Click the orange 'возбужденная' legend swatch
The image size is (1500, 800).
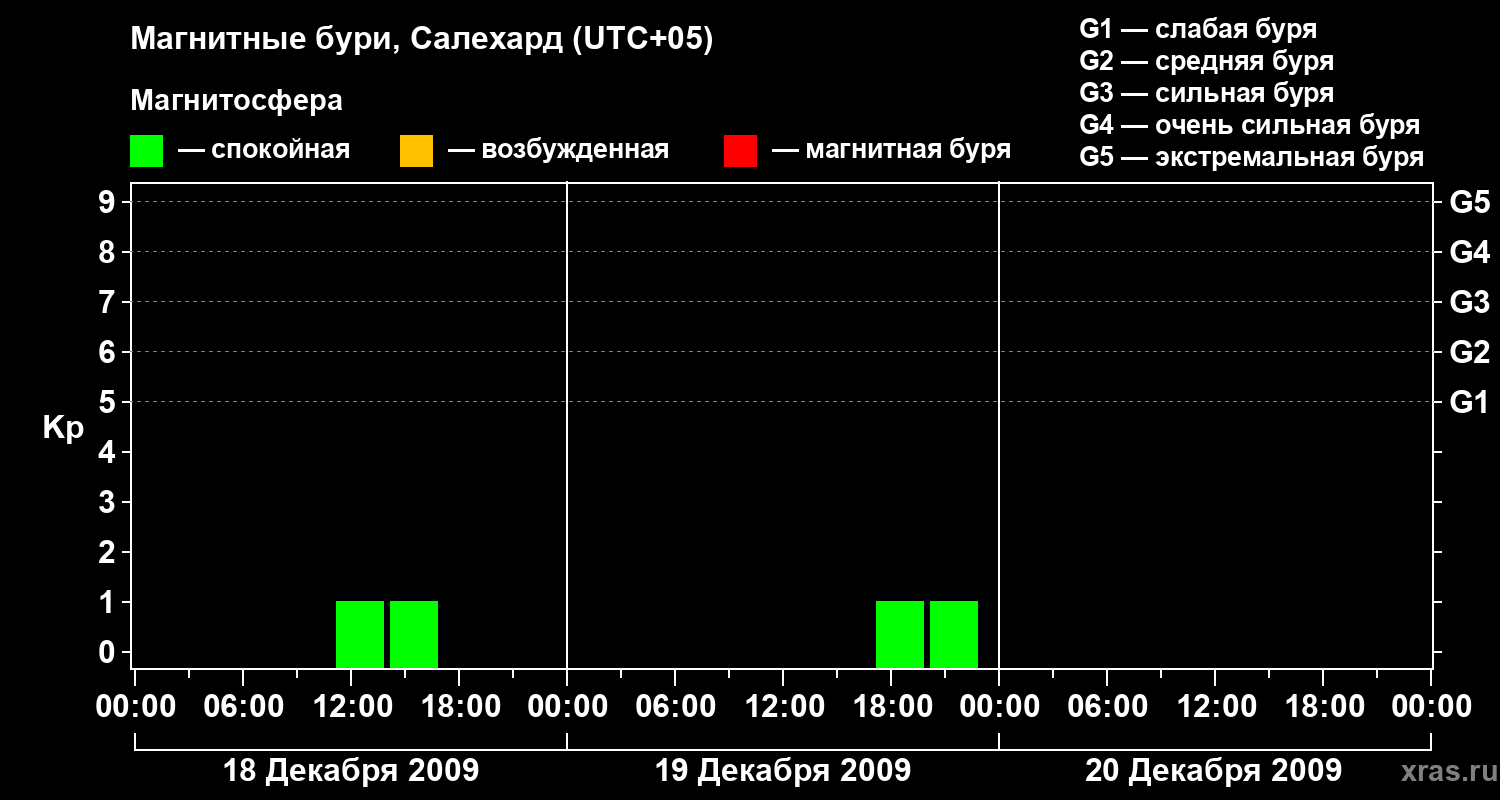point(416,150)
